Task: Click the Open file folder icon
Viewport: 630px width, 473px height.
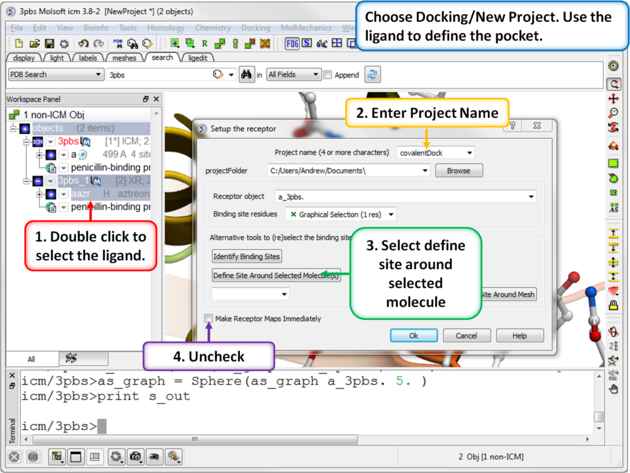Action: 34,44
